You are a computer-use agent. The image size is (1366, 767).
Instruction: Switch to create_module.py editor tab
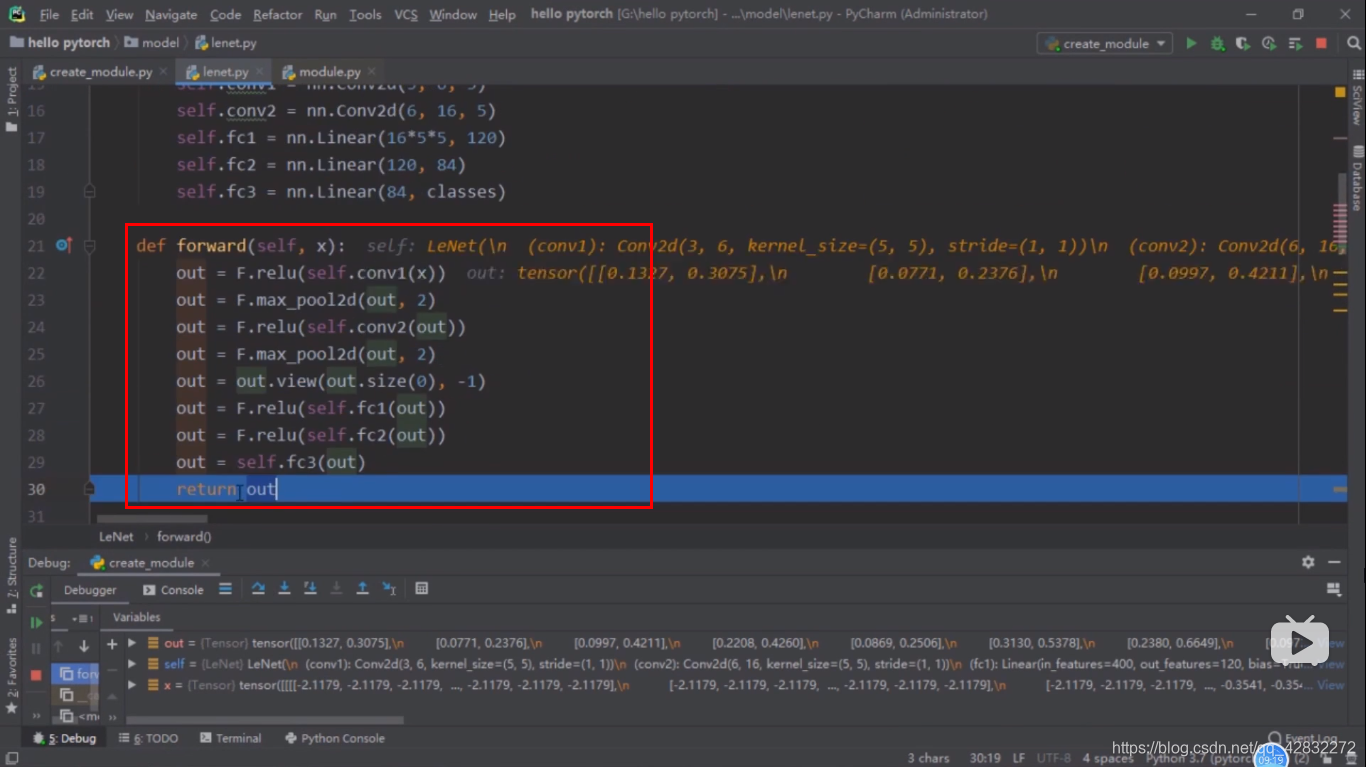pos(100,72)
